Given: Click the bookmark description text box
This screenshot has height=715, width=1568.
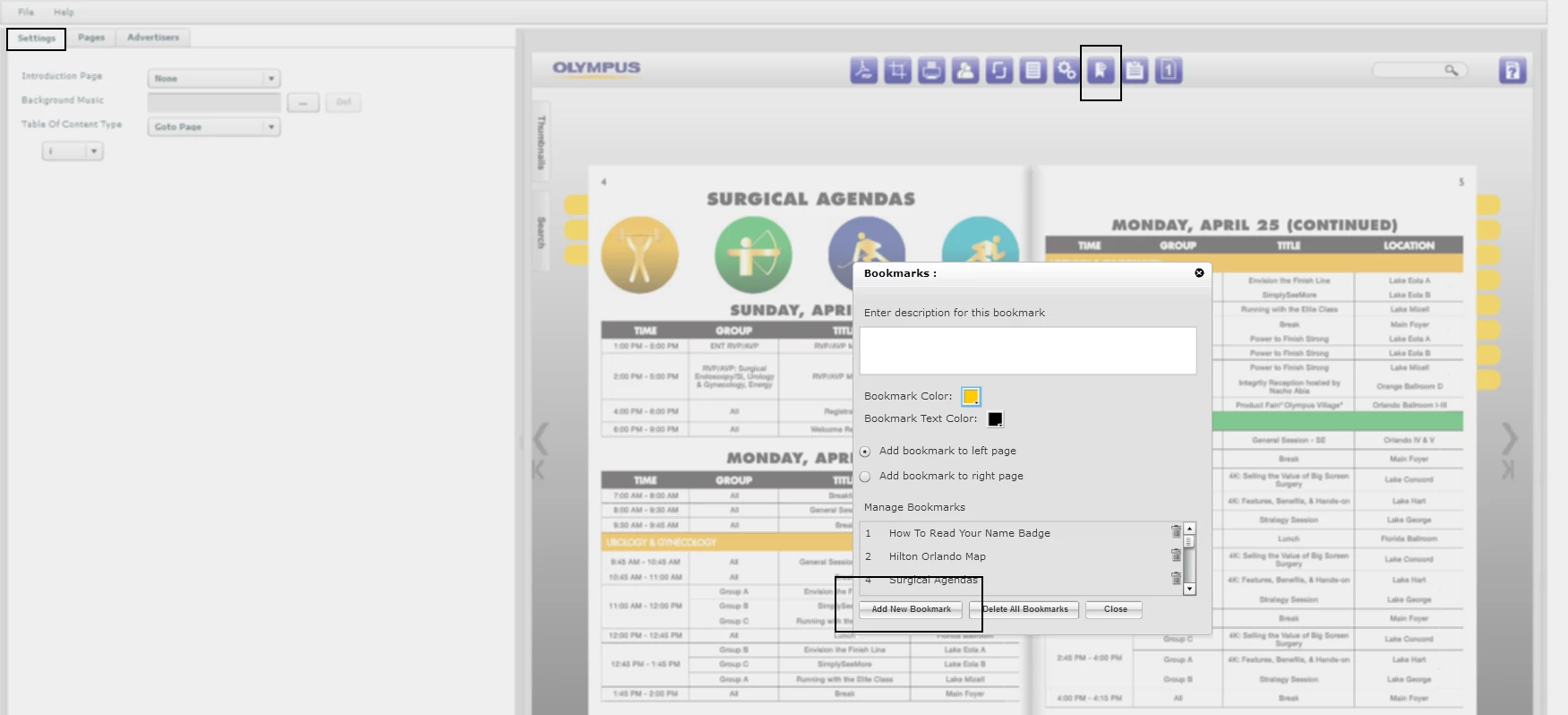Looking at the screenshot, I should pyautogui.click(x=1027, y=350).
